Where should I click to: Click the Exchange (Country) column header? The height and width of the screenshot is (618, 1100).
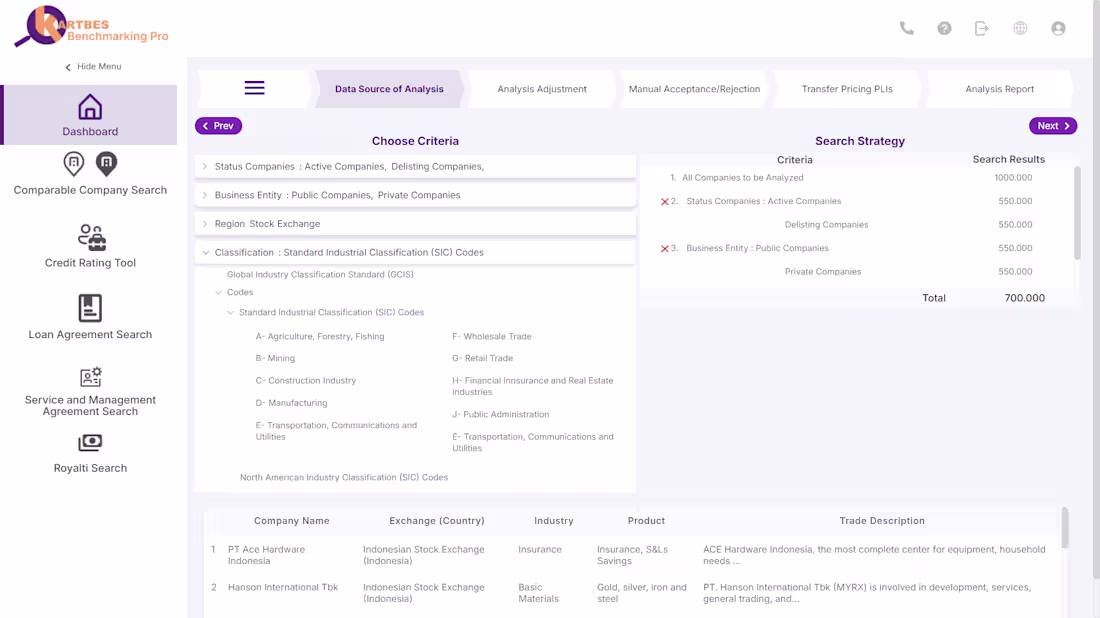tap(436, 520)
